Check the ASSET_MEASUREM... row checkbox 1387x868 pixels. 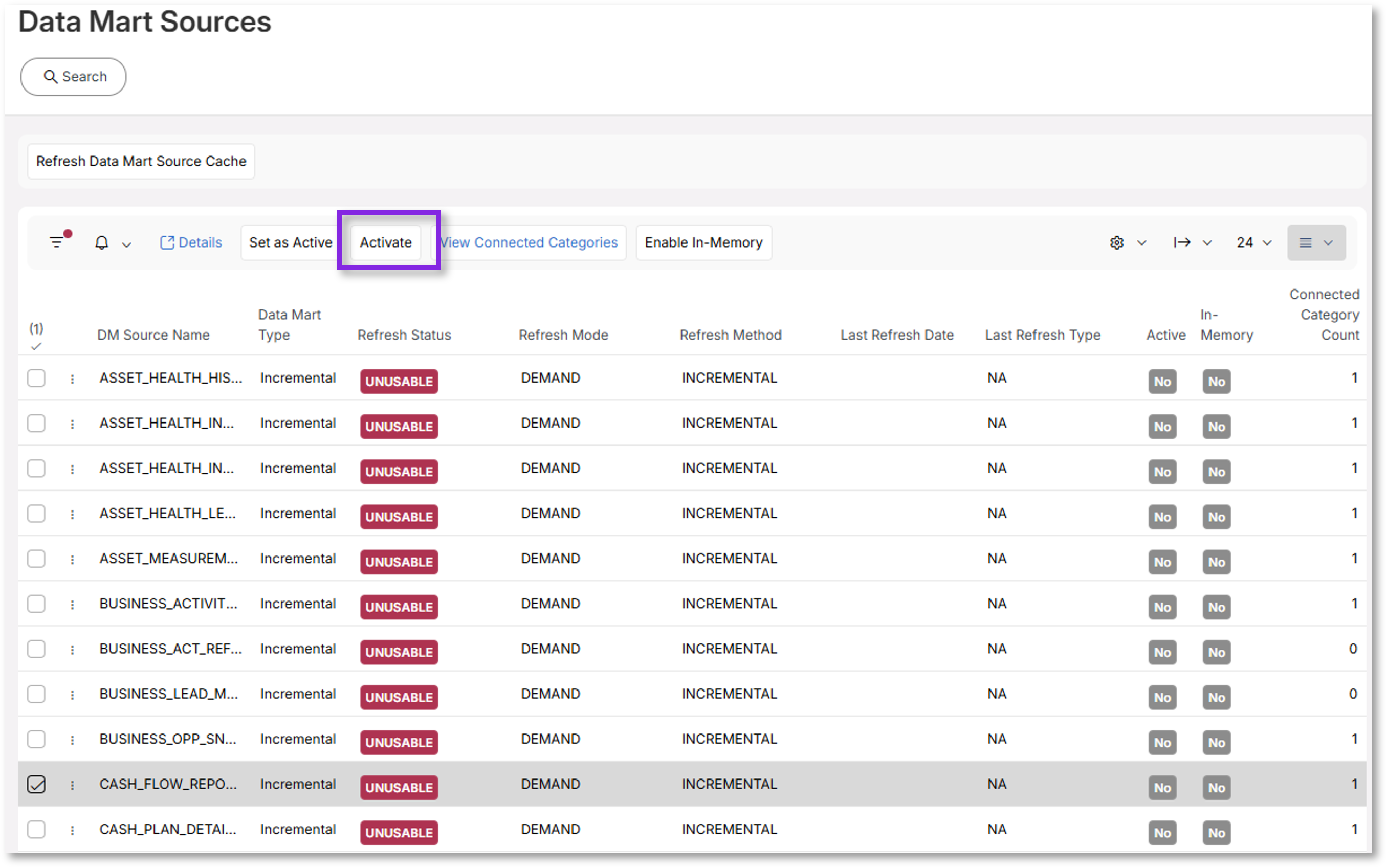[x=36, y=559]
